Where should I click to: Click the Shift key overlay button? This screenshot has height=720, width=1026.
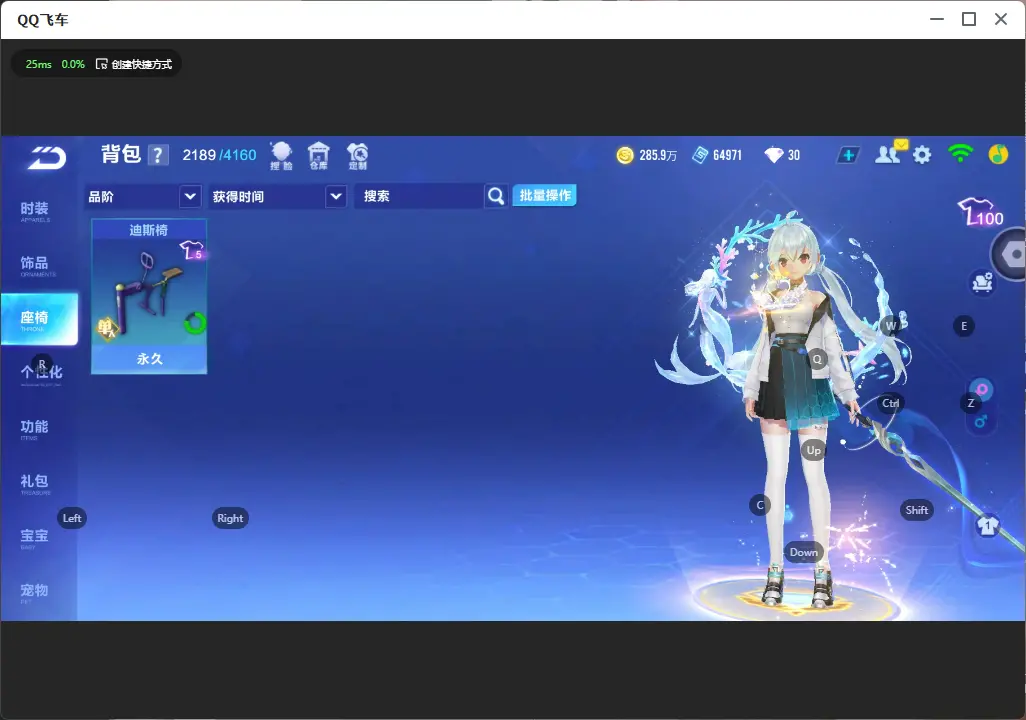pyautogui.click(x=917, y=511)
